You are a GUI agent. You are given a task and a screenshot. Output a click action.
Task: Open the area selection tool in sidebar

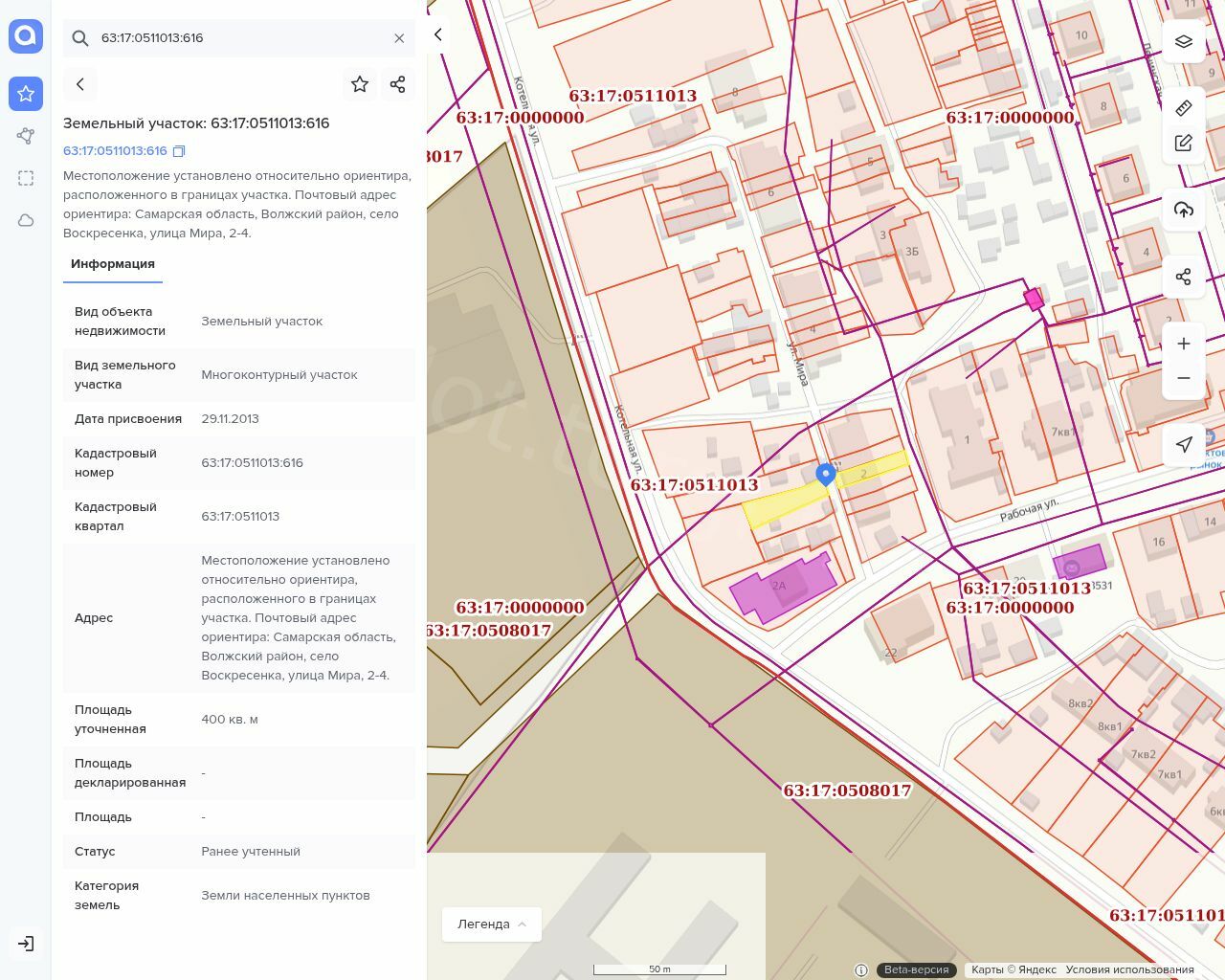point(26,178)
